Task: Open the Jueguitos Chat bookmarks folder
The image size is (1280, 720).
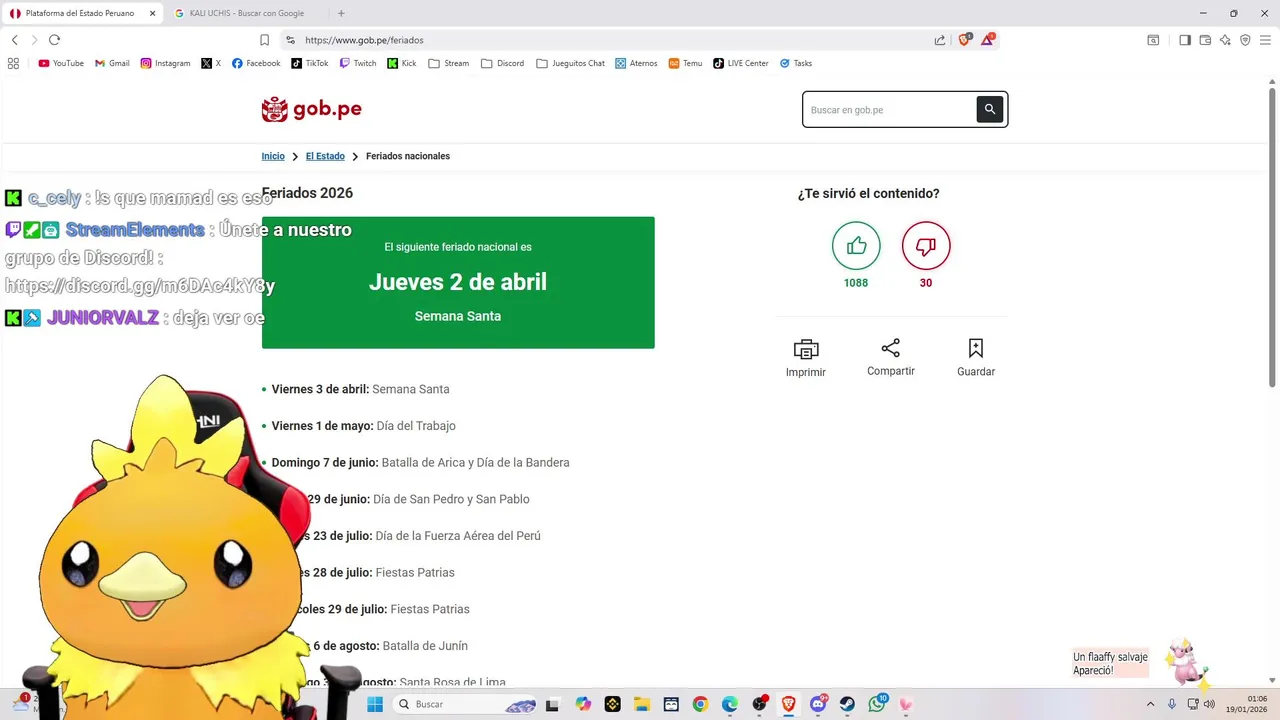Action: (571, 63)
